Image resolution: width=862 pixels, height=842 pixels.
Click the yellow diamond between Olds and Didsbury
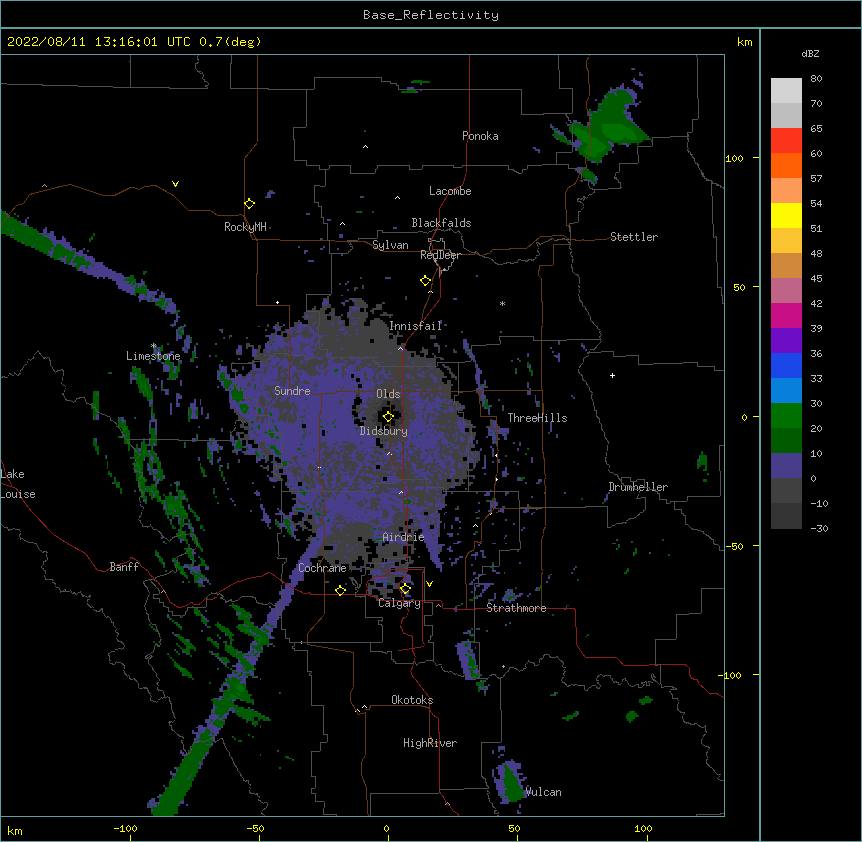click(x=388, y=416)
